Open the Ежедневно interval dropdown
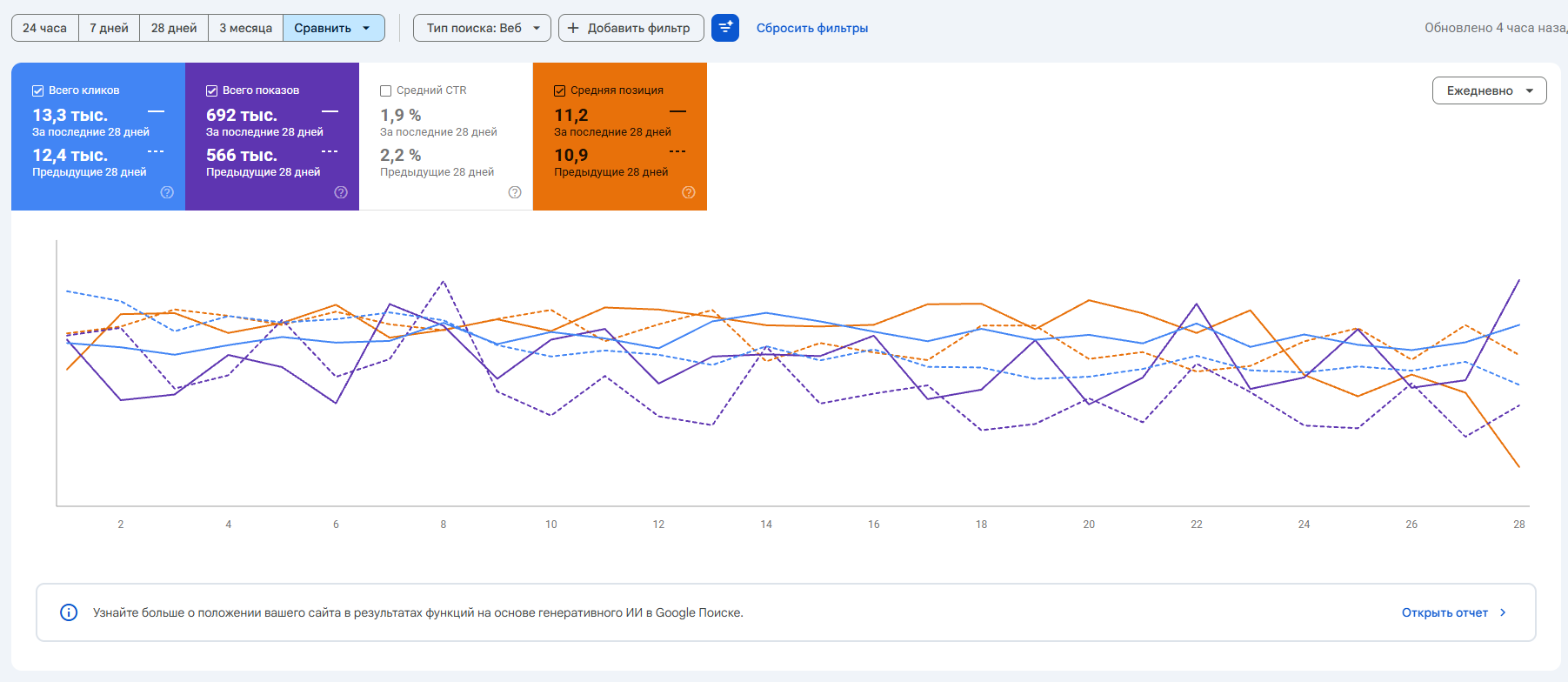Viewport: 1568px width, 682px height. click(x=1489, y=90)
